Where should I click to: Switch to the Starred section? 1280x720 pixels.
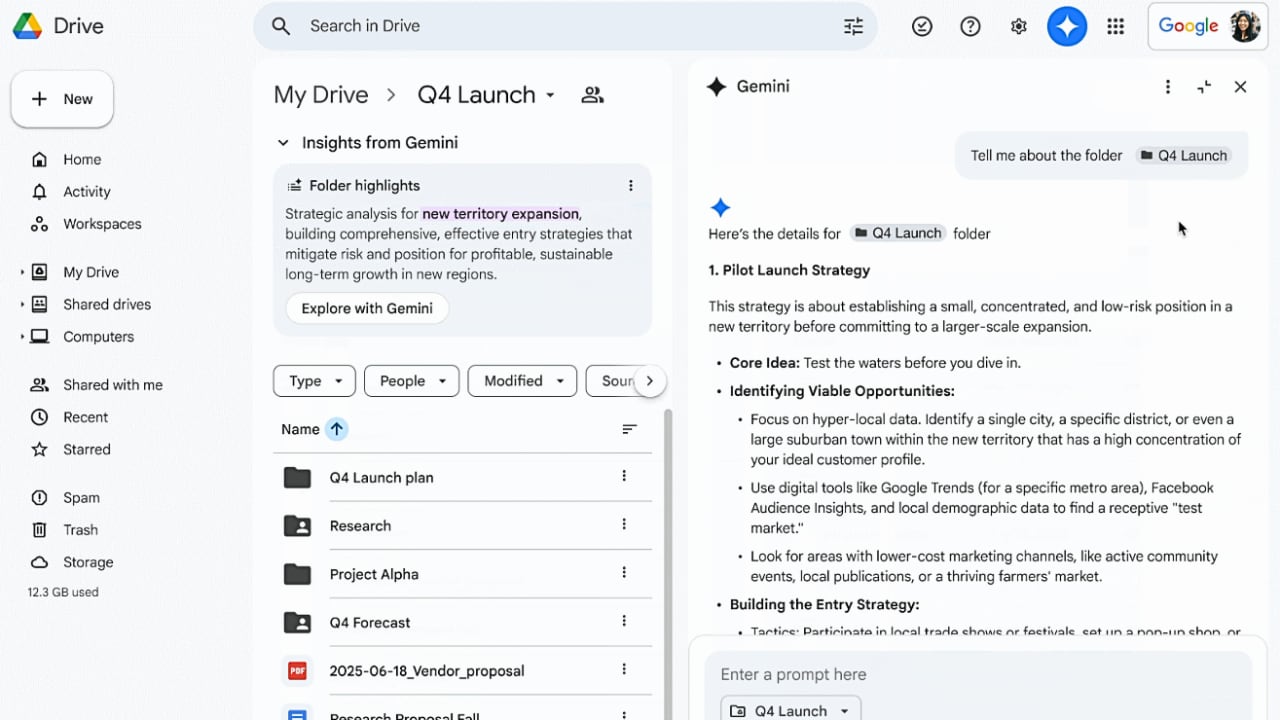click(x=87, y=449)
